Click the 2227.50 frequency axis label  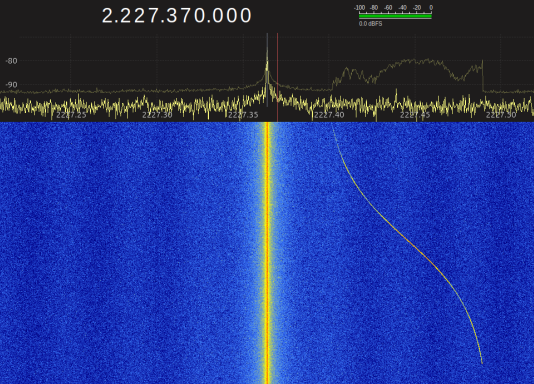[x=501, y=115]
